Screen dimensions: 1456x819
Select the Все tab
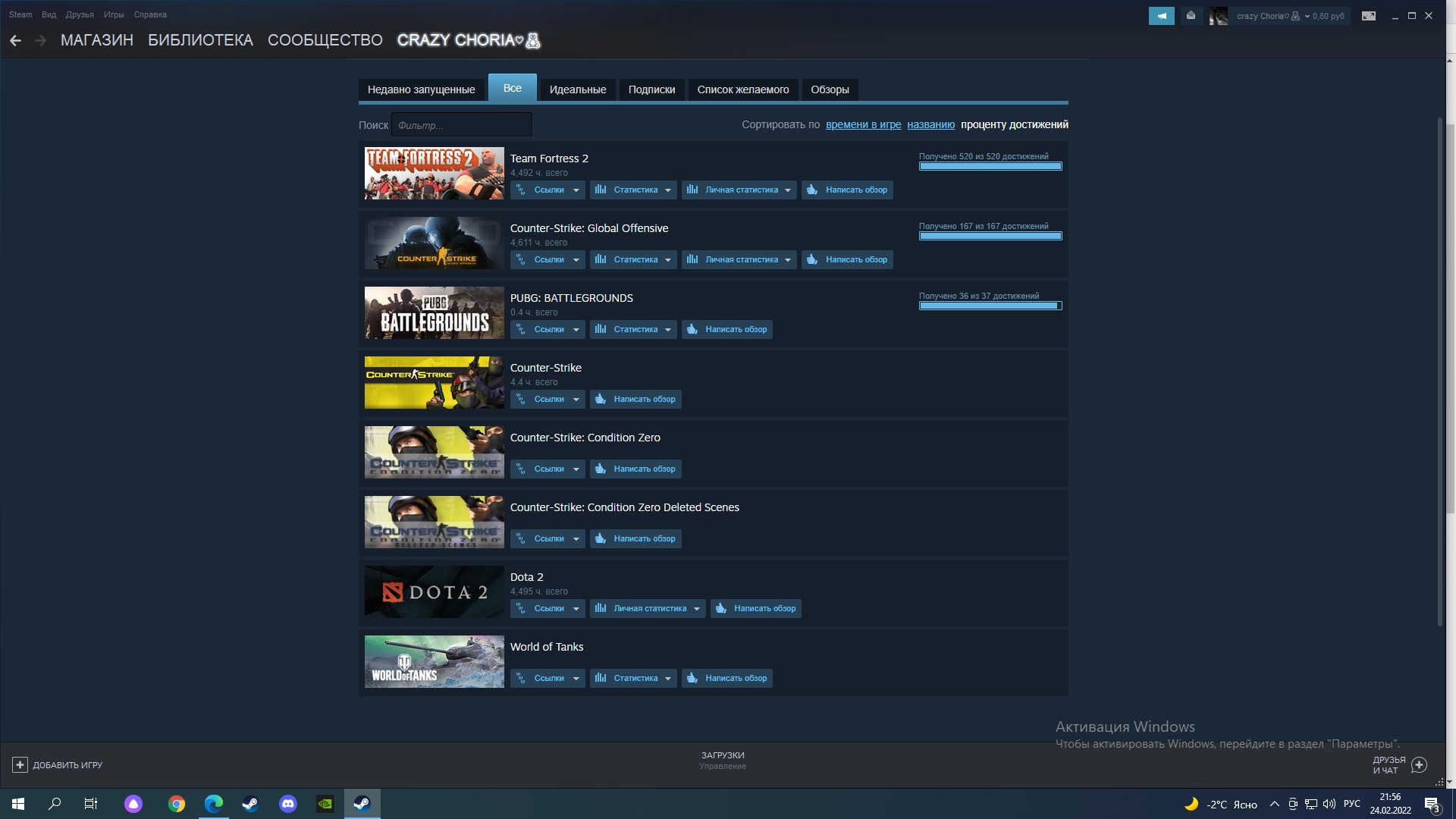(x=513, y=88)
